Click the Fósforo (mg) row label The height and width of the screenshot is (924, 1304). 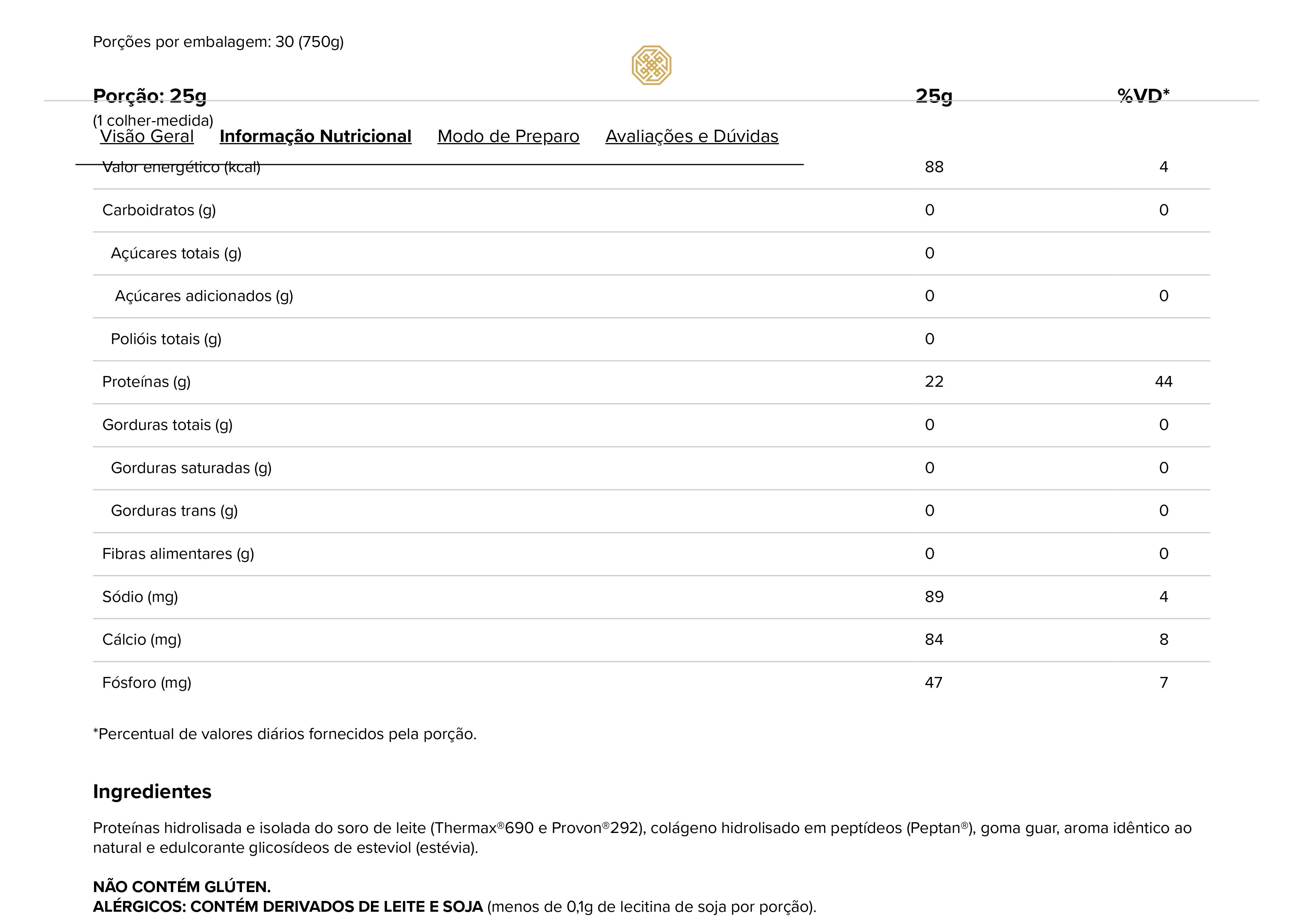147,683
